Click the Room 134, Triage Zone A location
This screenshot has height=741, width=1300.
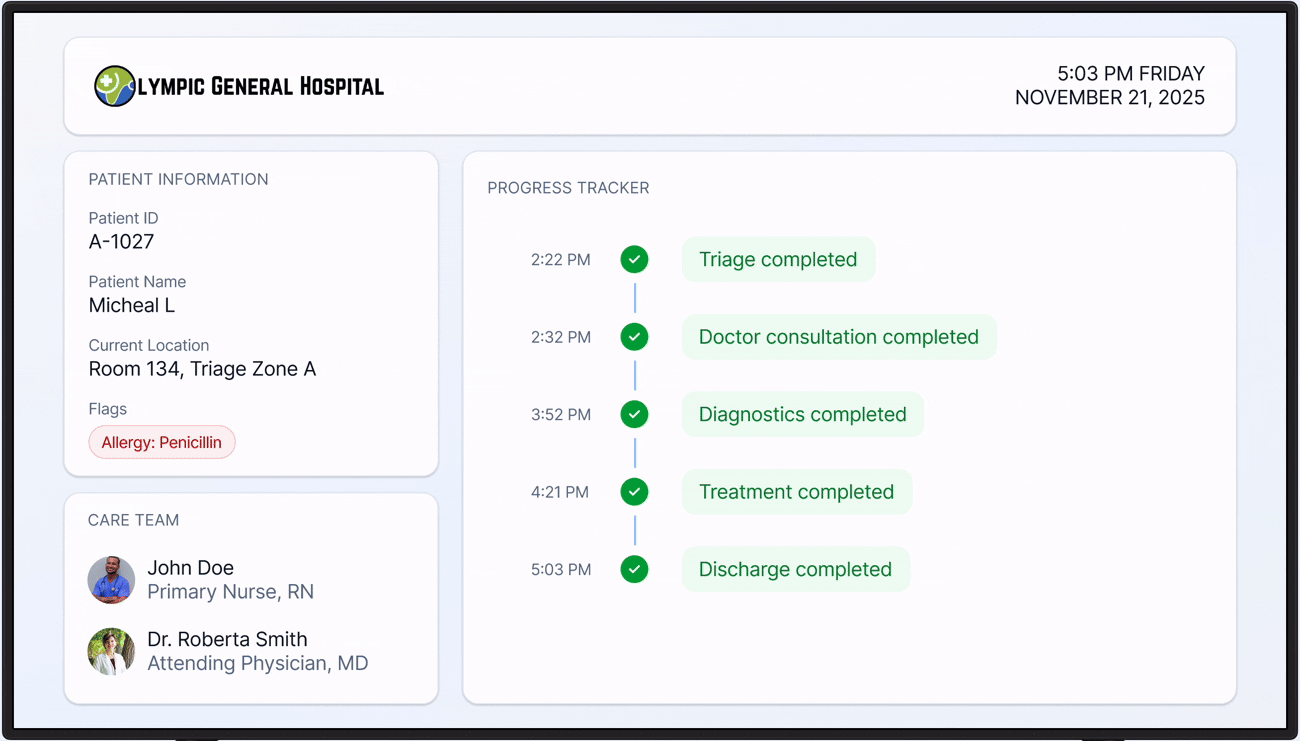202,369
